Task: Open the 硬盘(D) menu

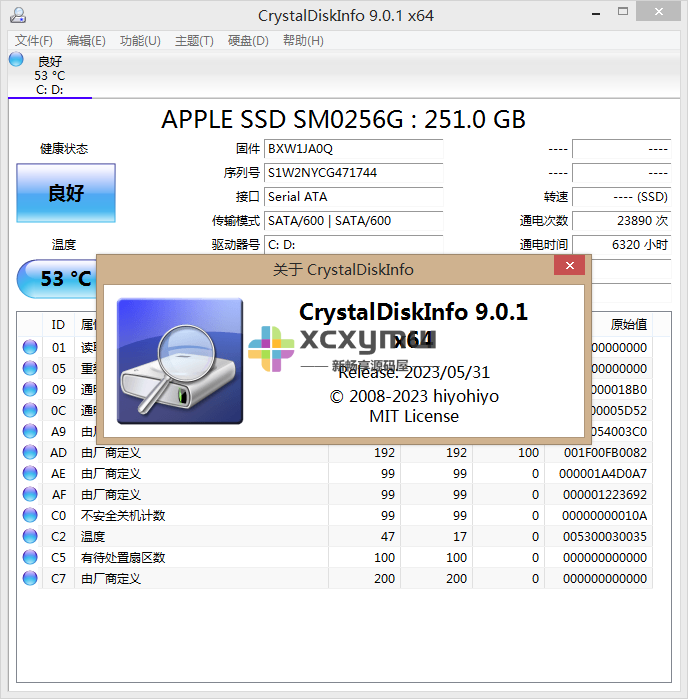Action: pos(248,41)
